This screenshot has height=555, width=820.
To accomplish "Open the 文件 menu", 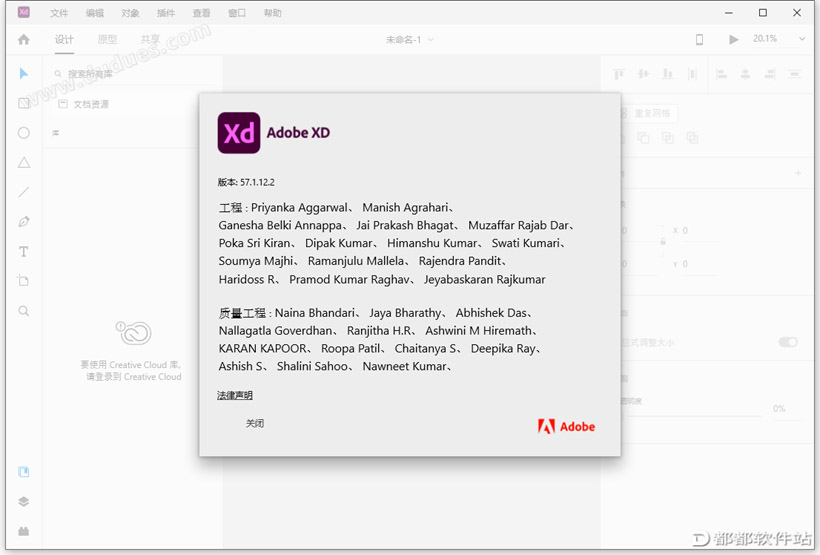I will (x=59, y=13).
